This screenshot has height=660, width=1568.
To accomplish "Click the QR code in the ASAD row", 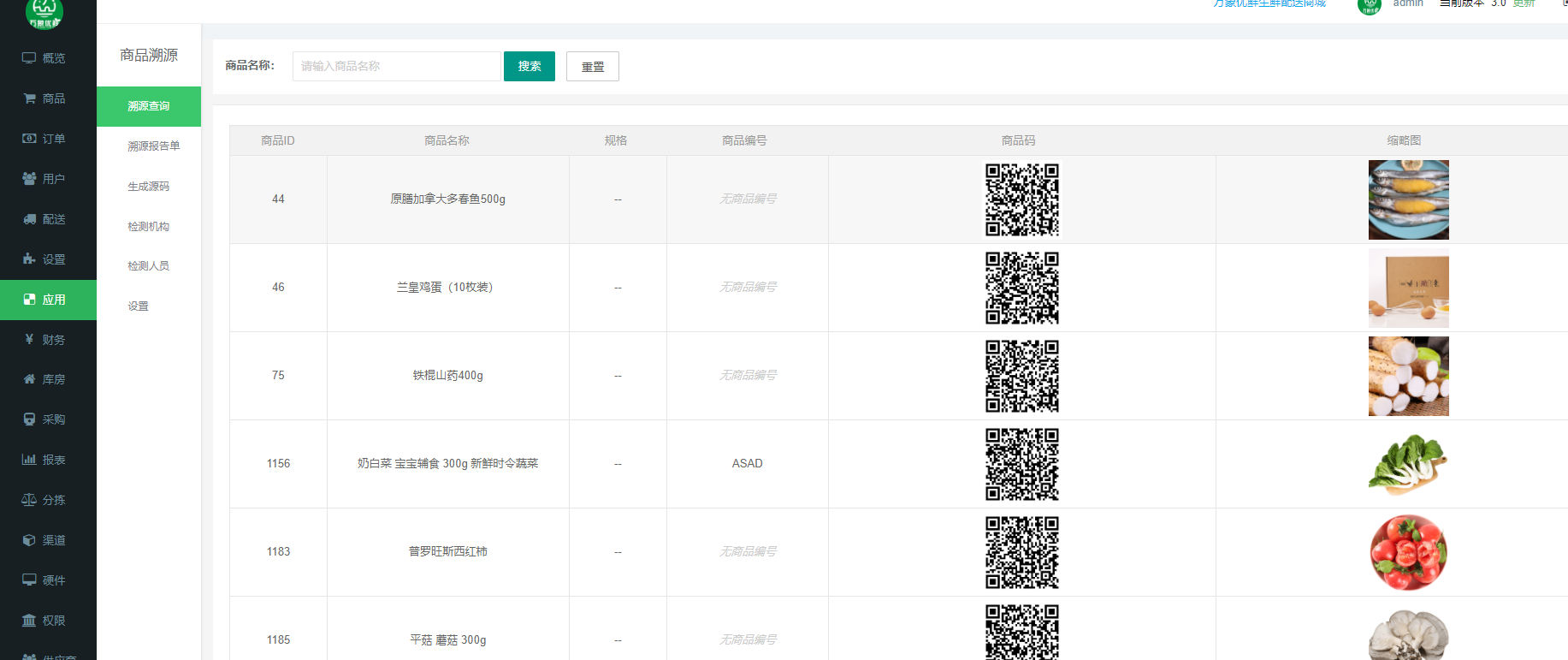I will (x=1022, y=464).
